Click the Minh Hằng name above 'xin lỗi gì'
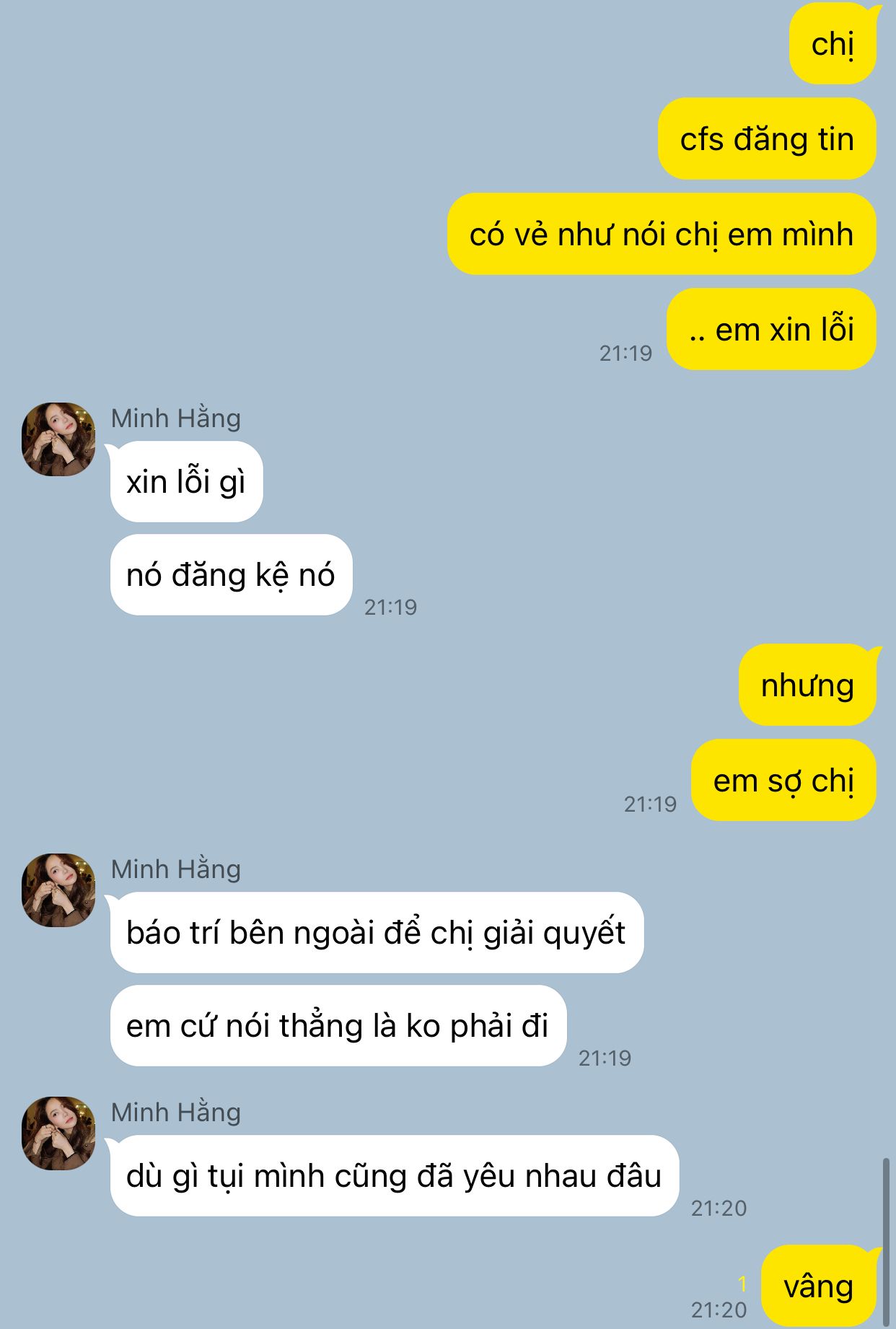 [175, 418]
